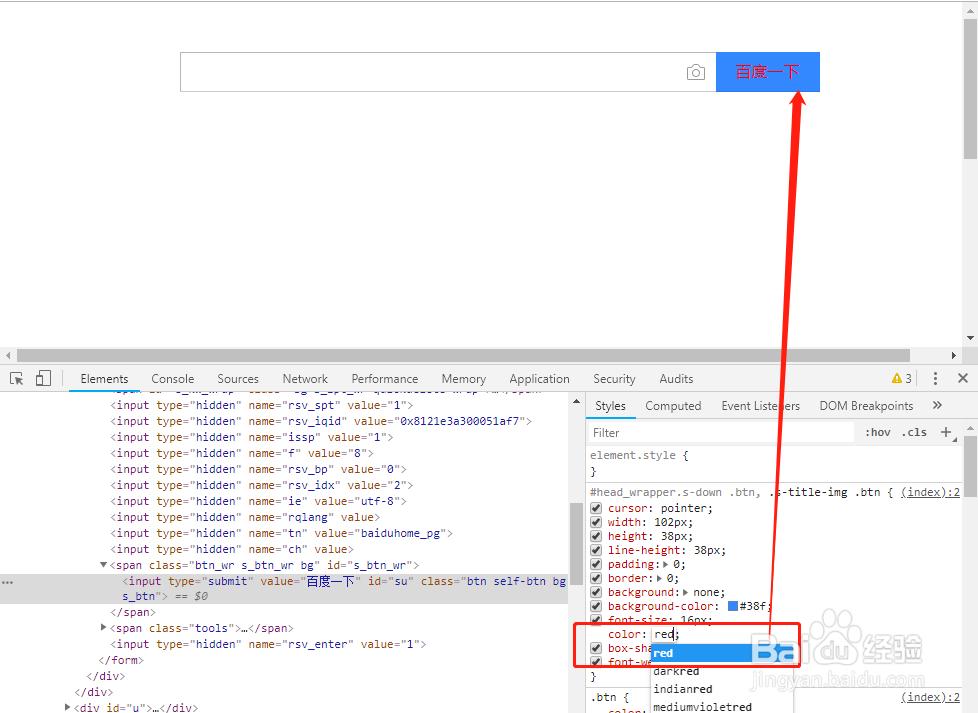Open the (index):2 source link of #head_wrapper rule
The image size is (978, 713).
(x=930, y=492)
